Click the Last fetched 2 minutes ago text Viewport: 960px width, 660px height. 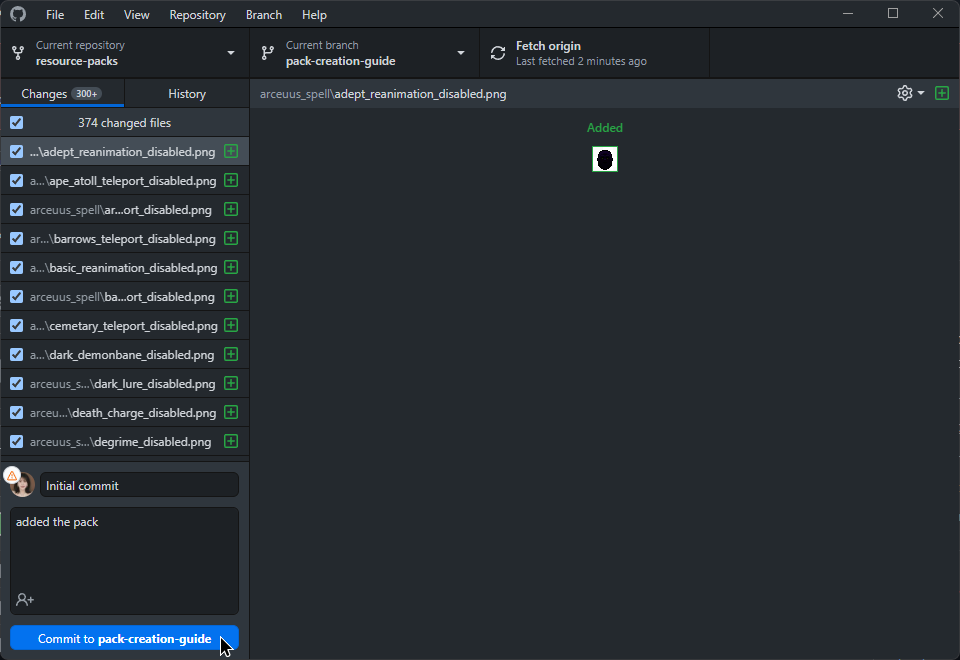pos(581,61)
